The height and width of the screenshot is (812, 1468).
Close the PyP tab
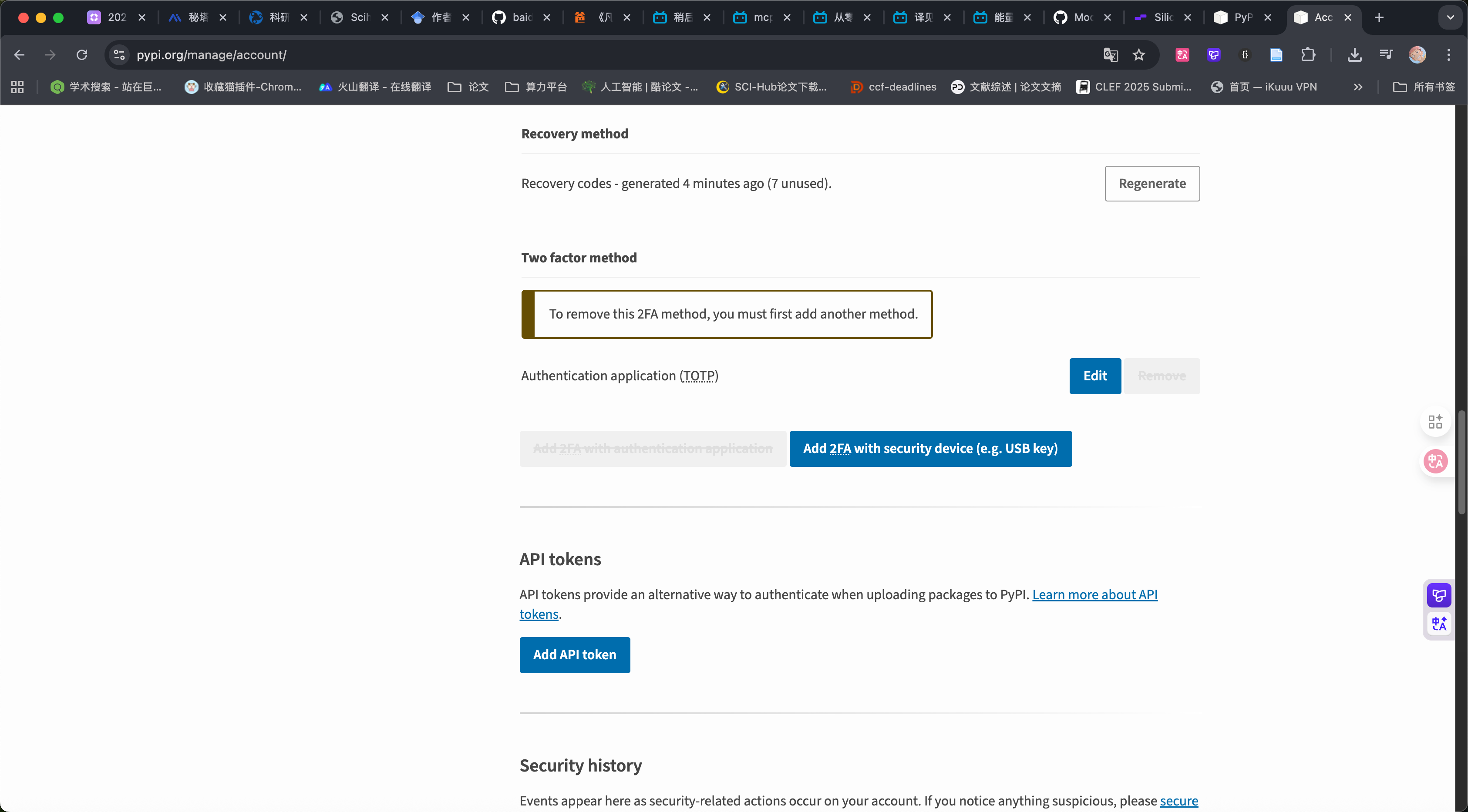[x=1267, y=18]
